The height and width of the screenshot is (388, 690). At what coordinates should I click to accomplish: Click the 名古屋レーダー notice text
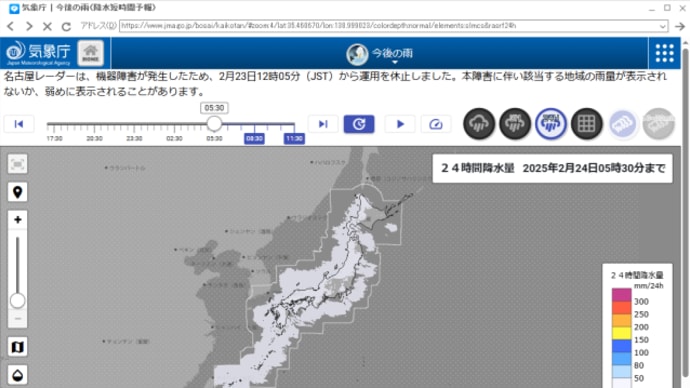tap(335, 84)
